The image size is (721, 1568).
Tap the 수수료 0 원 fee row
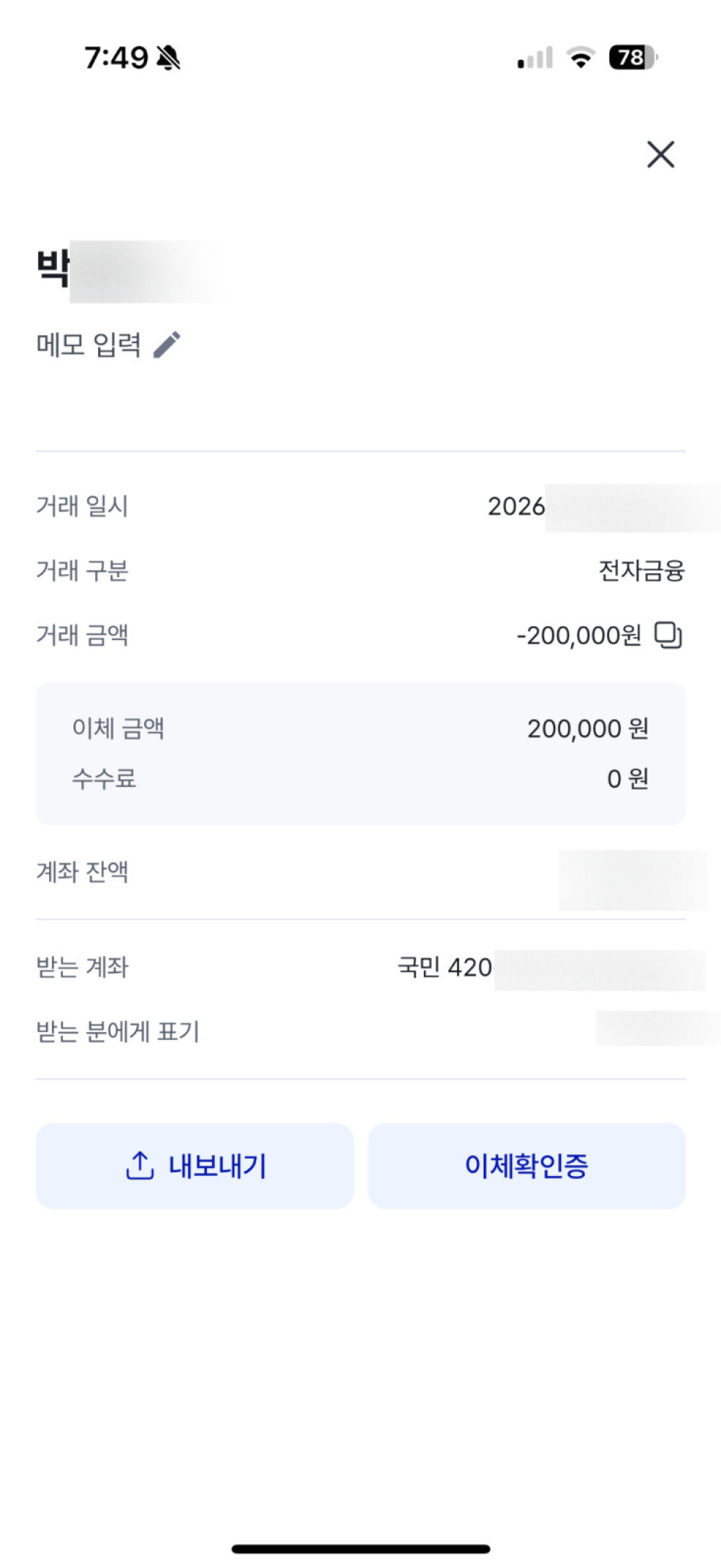(360, 779)
